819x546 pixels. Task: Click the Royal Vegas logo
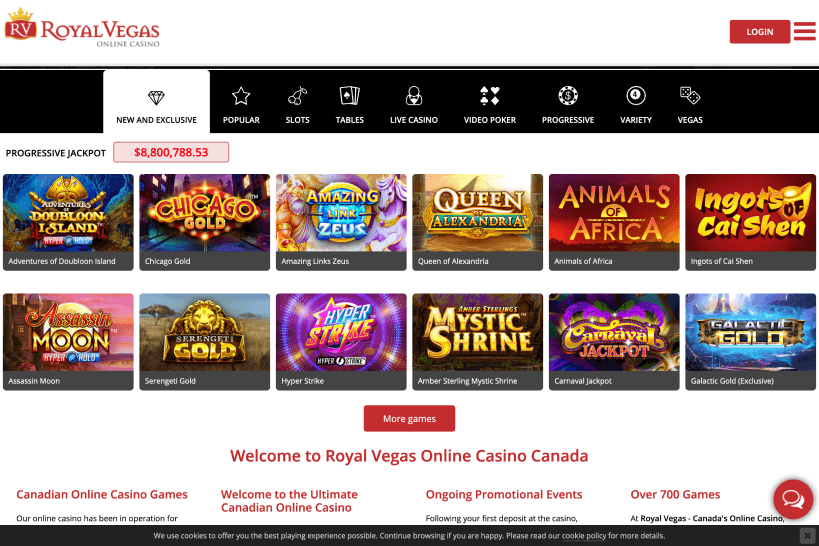(83, 28)
